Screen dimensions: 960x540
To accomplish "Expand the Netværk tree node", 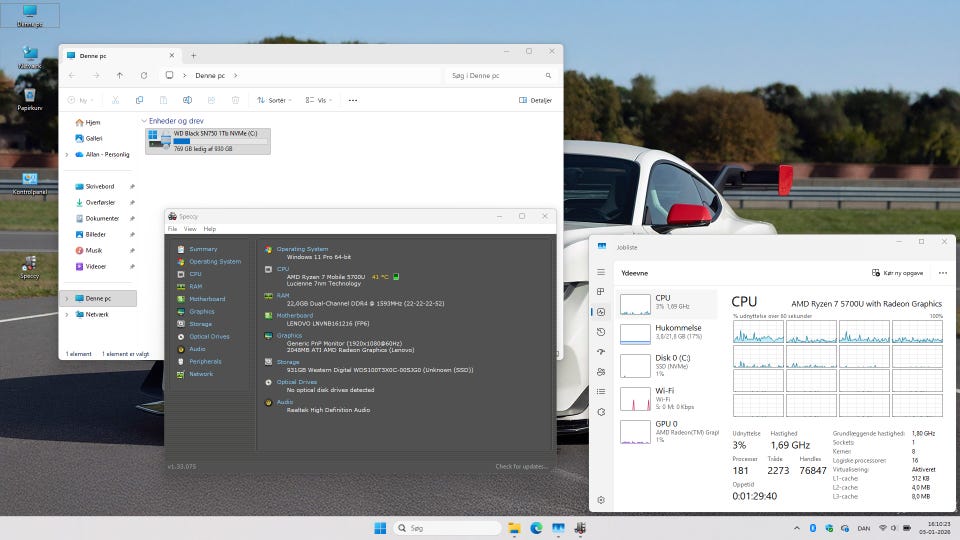I will tap(67, 314).
